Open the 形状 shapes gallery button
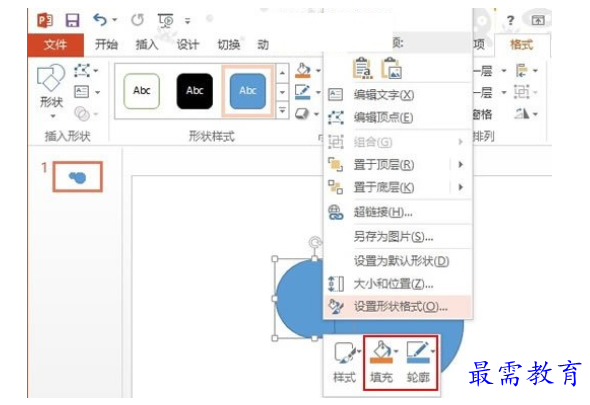 (x=52, y=91)
